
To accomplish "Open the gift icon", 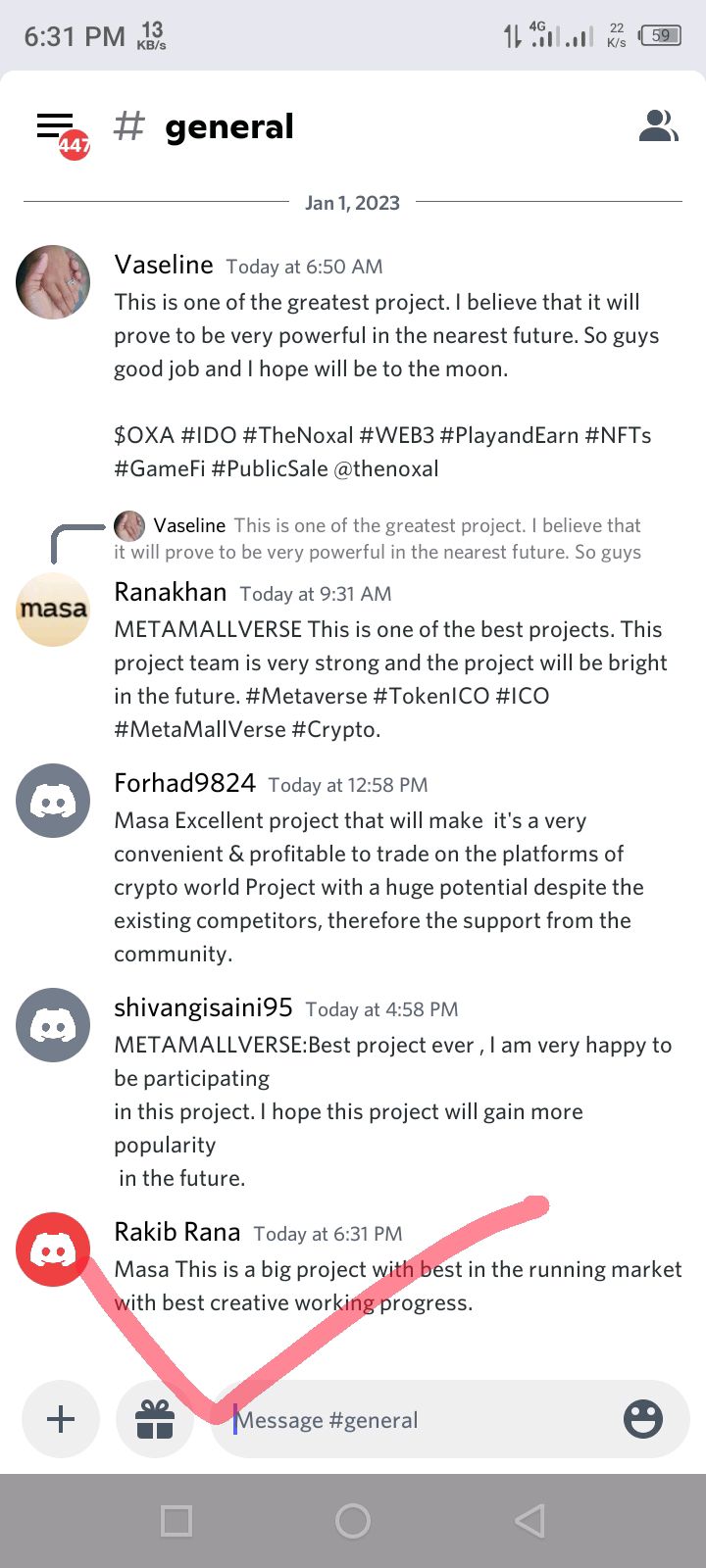I will [x=155, y=1419].
